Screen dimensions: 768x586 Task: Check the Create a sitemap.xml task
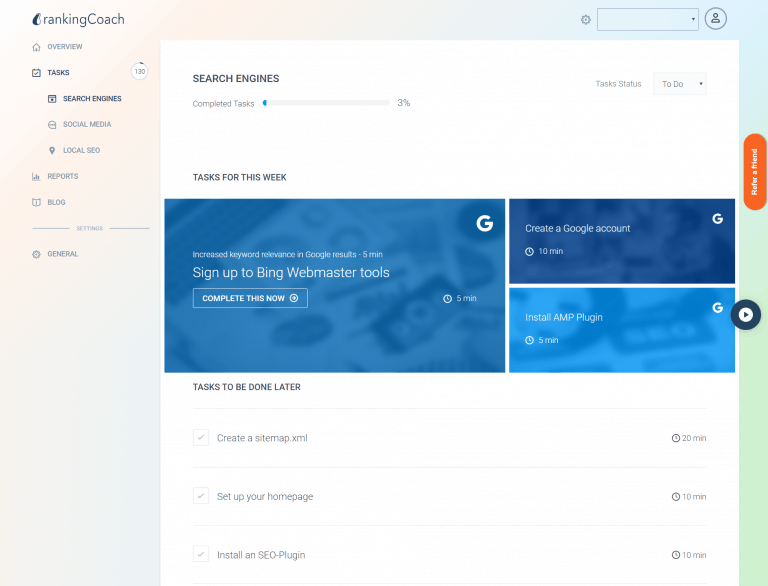pyautogui.click(x=201, y=438)
